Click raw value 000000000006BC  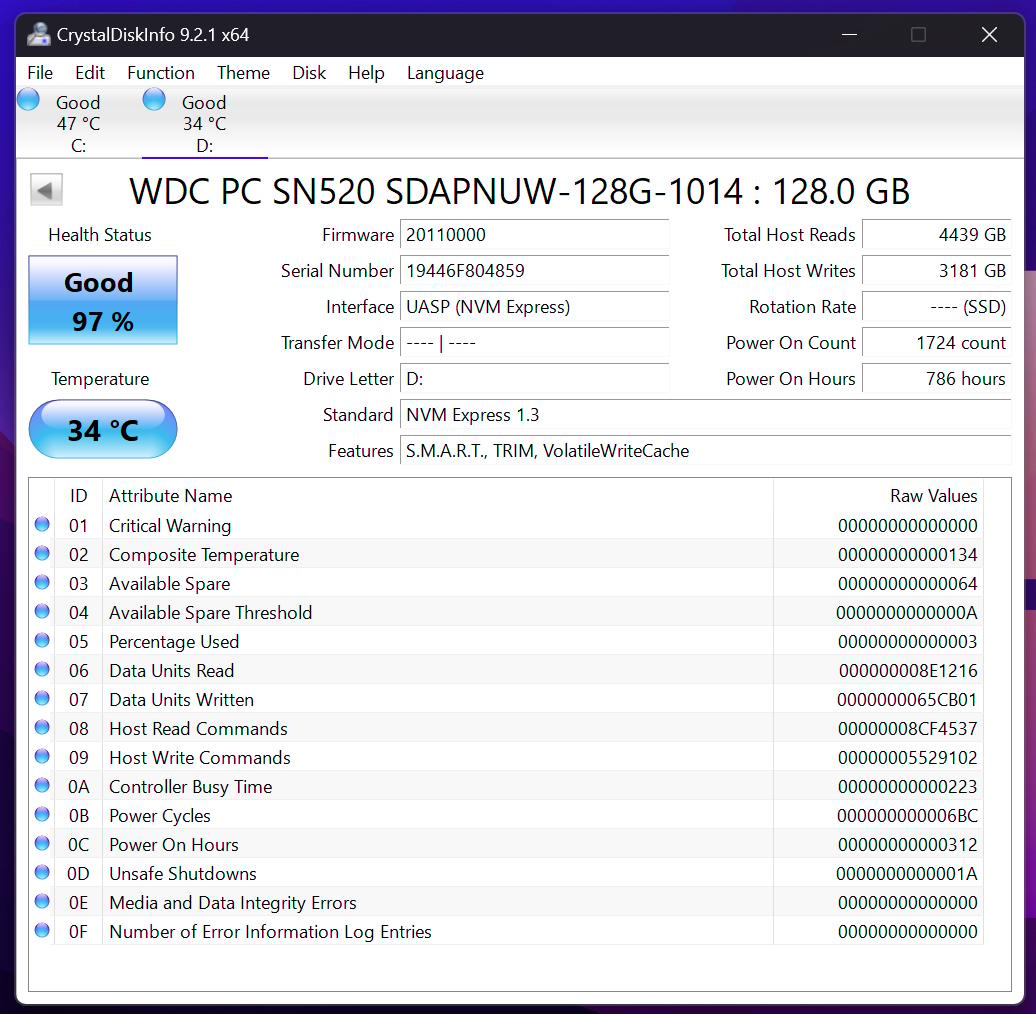click(x=907, y=816)
